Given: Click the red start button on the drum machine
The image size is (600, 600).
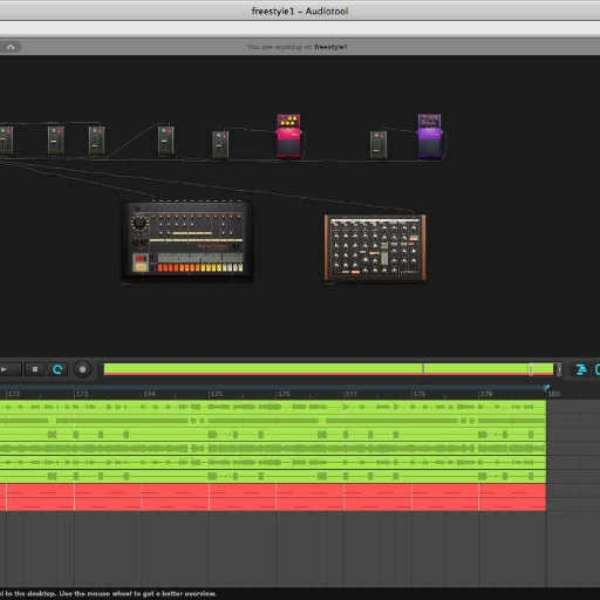Looking at the screenshot, I should click(x=140, y=258).
